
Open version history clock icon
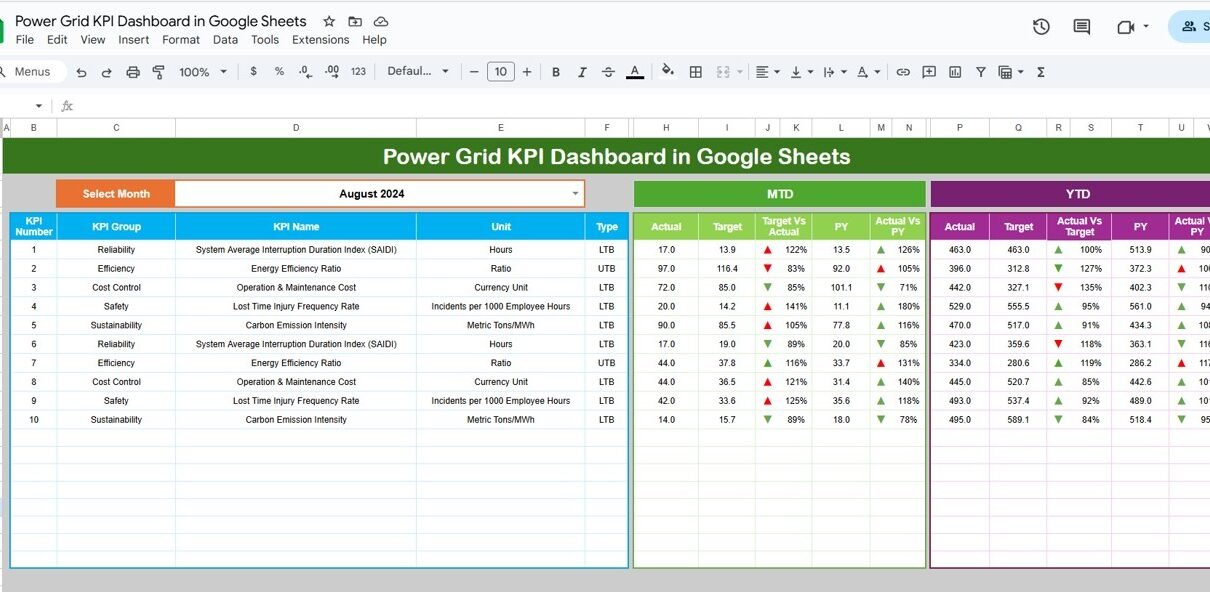[x=1041, y=27]
